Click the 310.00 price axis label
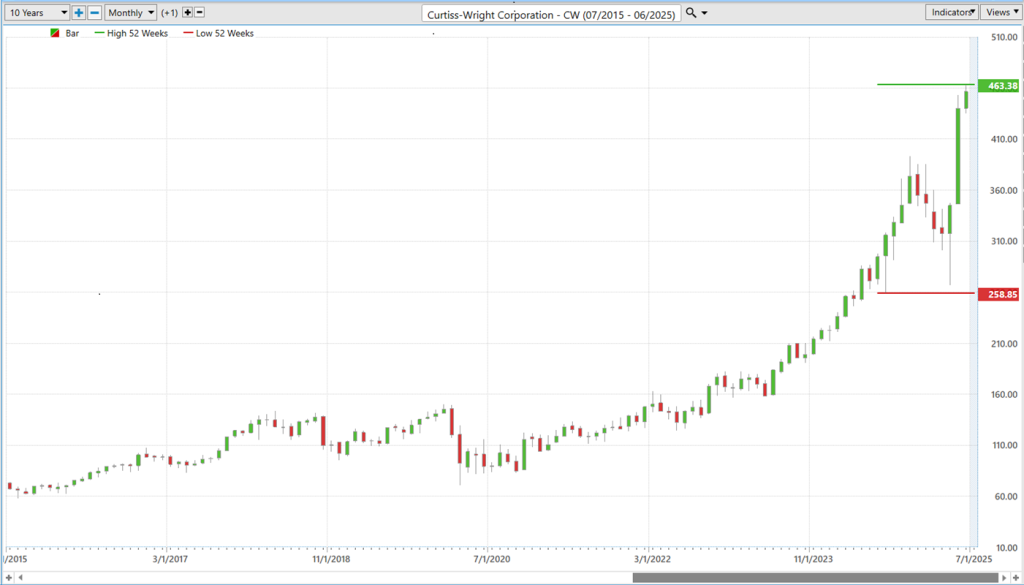Viewport: 1024px width, 585px height. [x=1004, y=242]
